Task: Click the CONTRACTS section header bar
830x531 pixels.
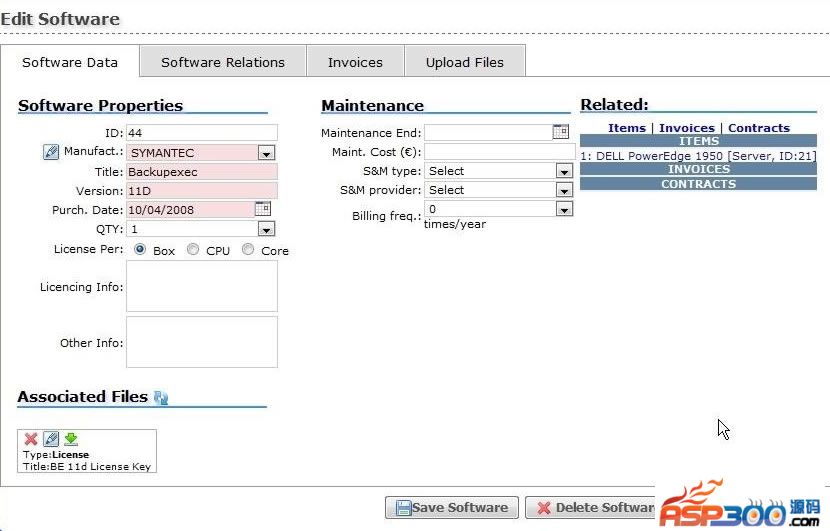Action: pyautogui.click(x=698, y=184)
